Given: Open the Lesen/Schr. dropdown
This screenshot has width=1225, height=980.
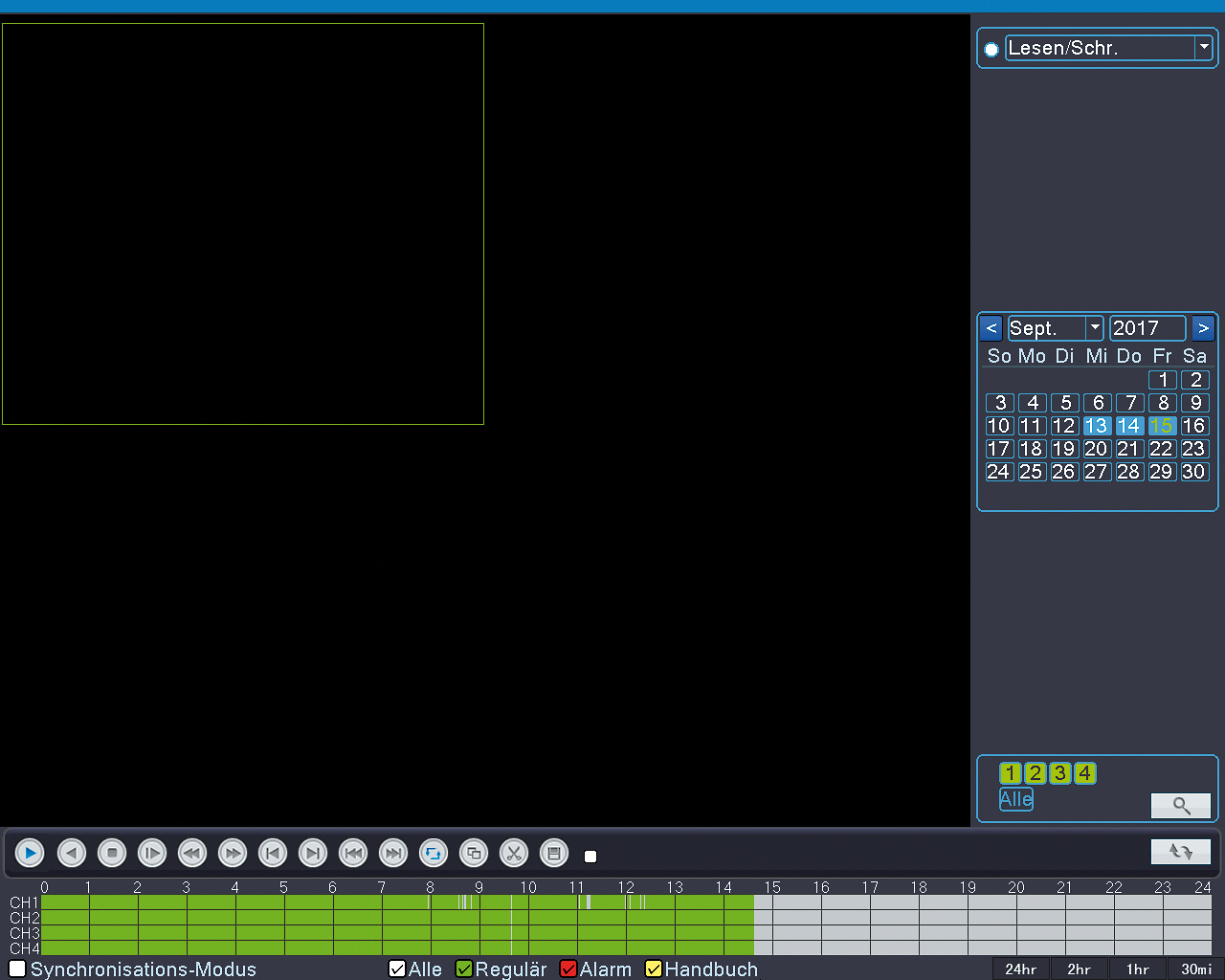Looking at the screenshot, I should pos(1204,47).
